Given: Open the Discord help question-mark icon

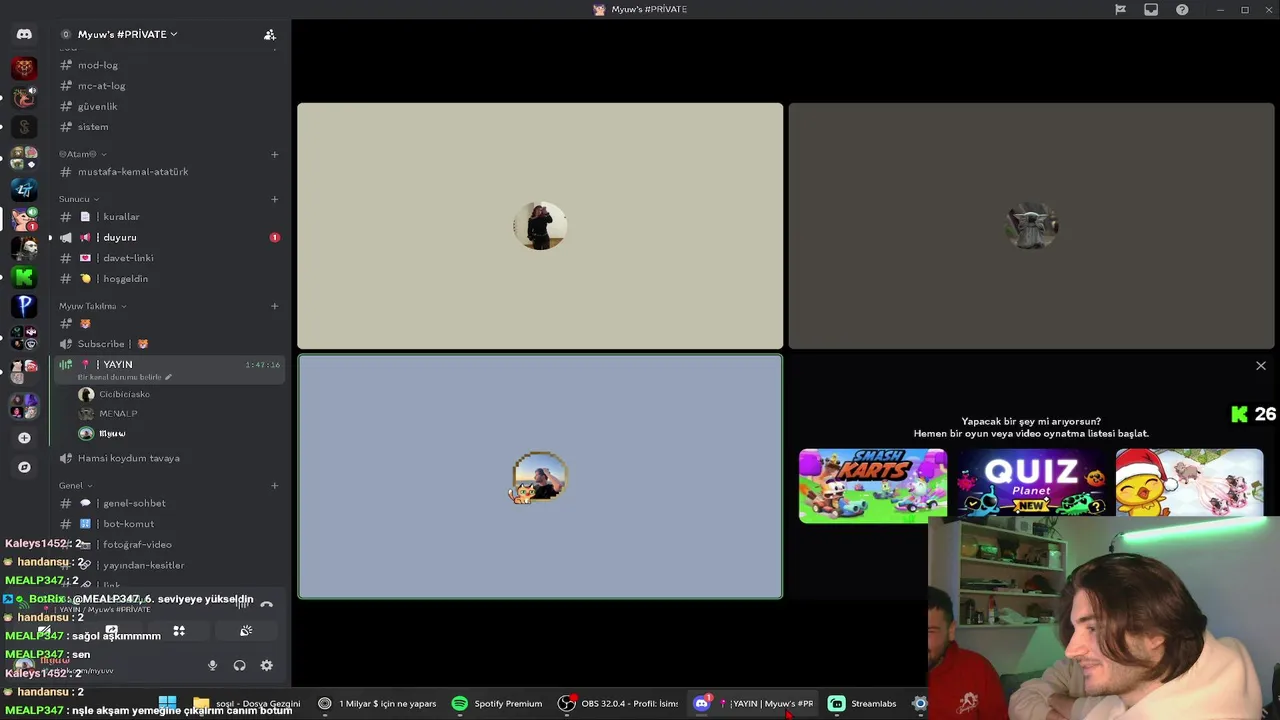Looking at the screenshot, I should coord(1182,9).
